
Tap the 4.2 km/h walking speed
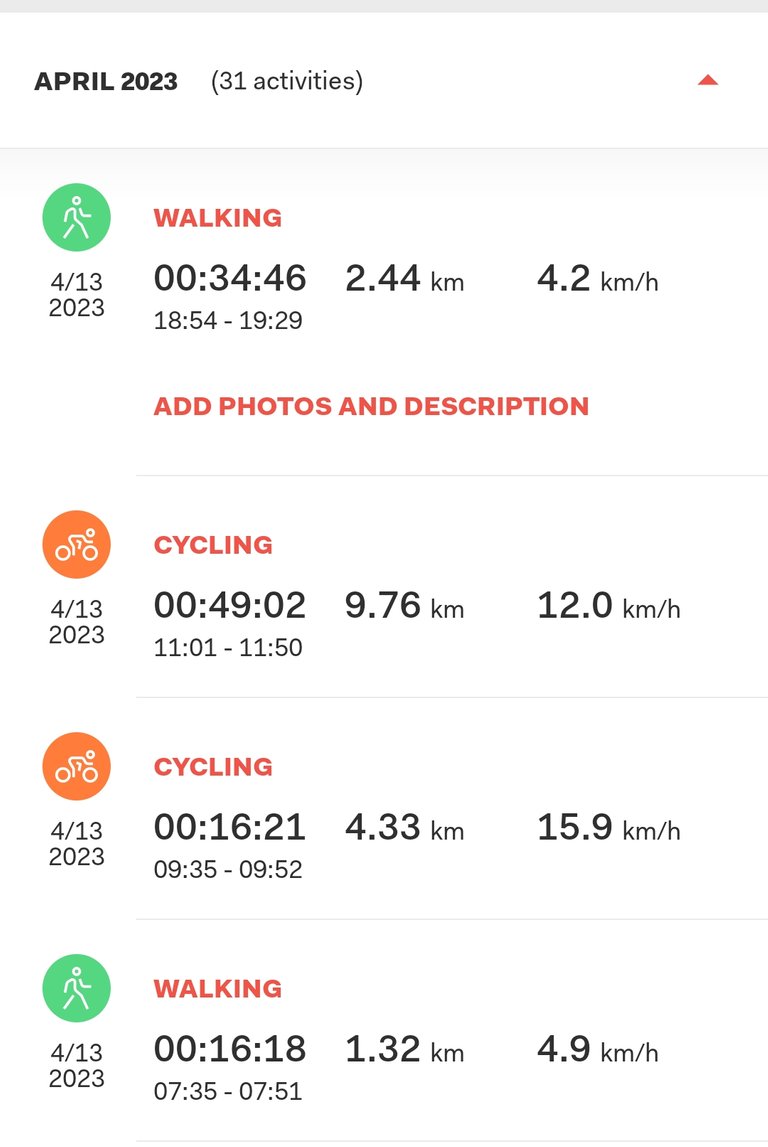coord(598,279)
